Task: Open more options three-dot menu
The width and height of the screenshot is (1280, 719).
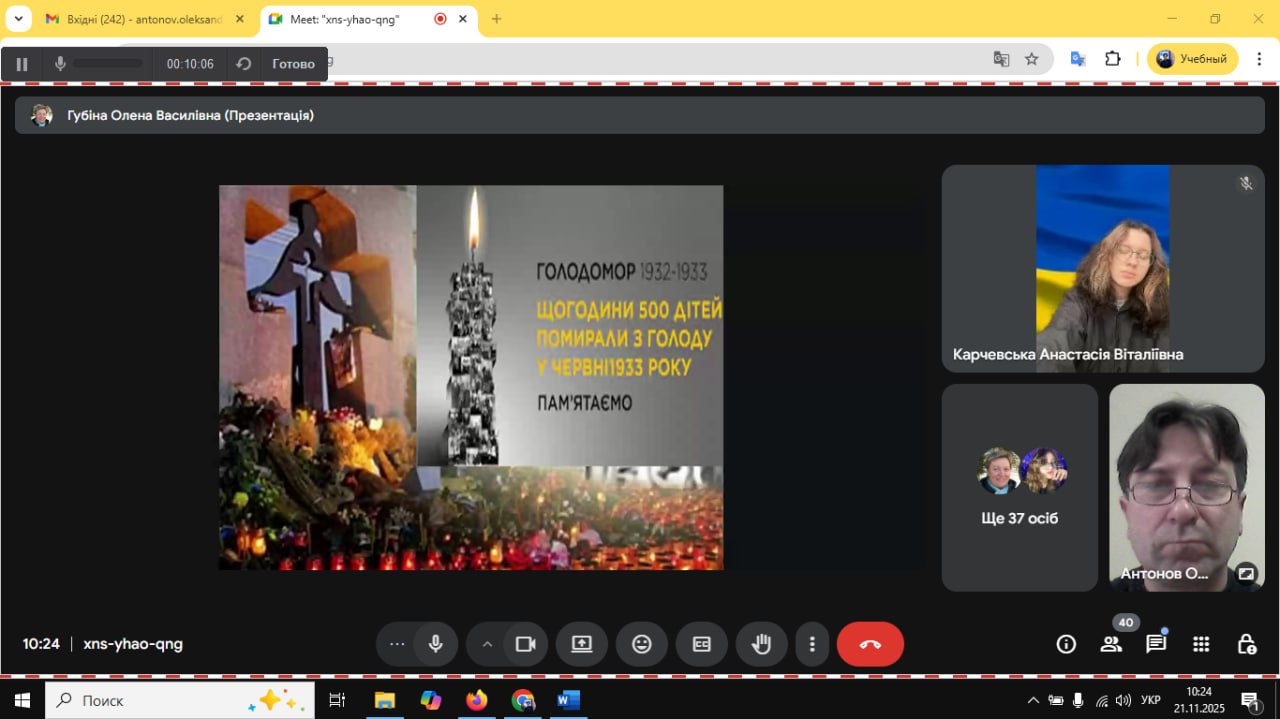Action: click(812, 644)
